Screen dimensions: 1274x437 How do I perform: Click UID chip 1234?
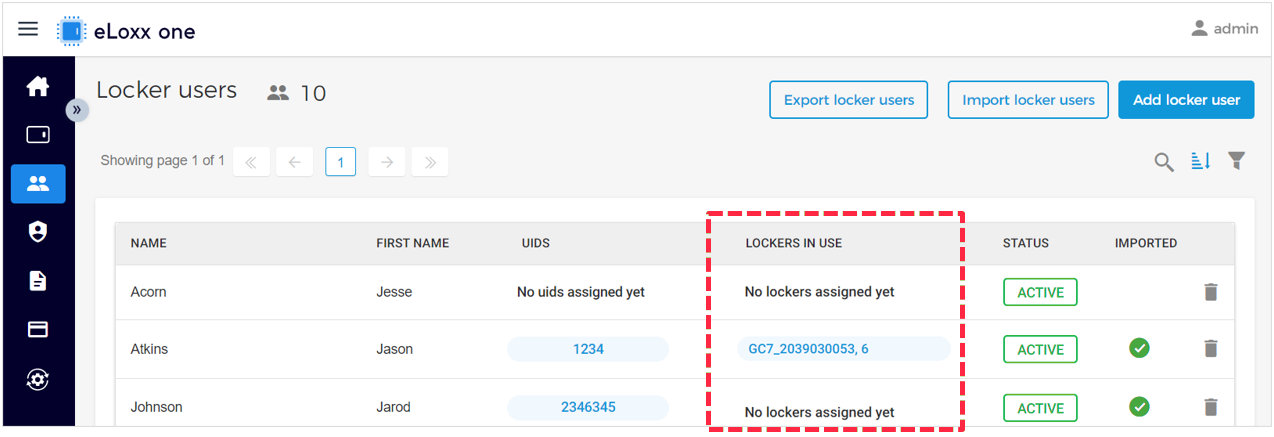[x=588, y=349]
